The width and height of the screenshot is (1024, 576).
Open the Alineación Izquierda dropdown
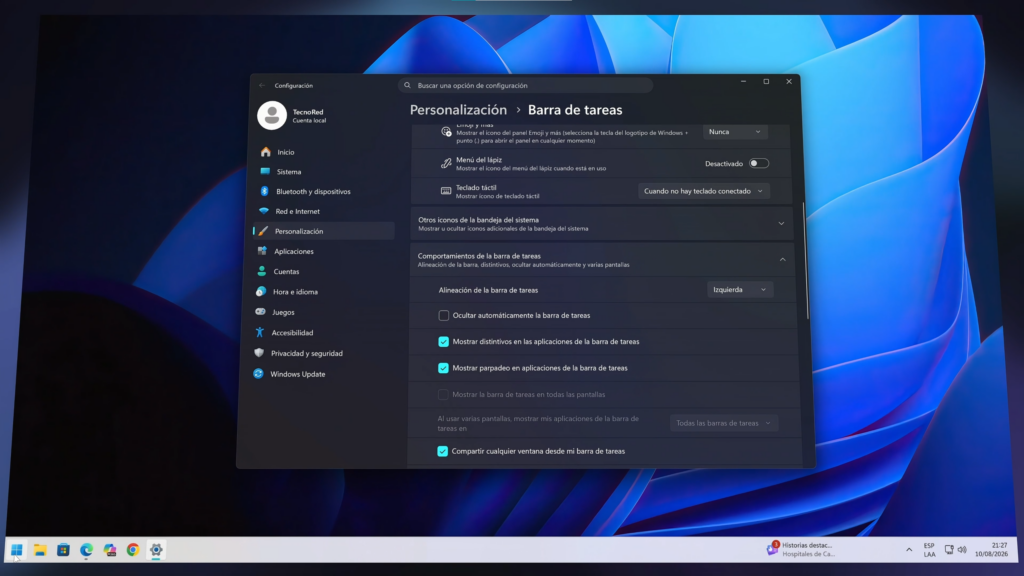tap(740, 290)
